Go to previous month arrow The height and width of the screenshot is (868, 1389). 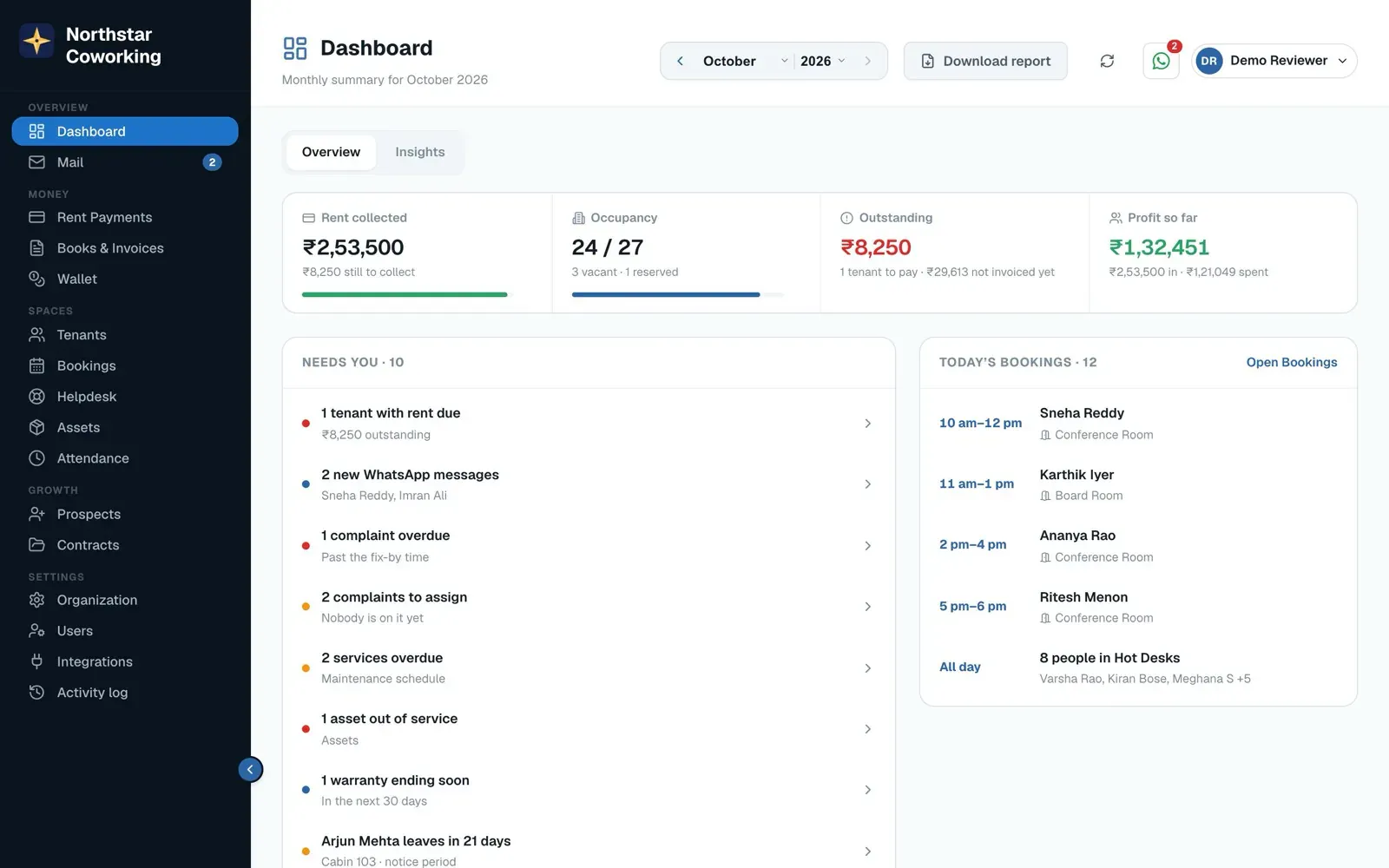coord(680,61)
